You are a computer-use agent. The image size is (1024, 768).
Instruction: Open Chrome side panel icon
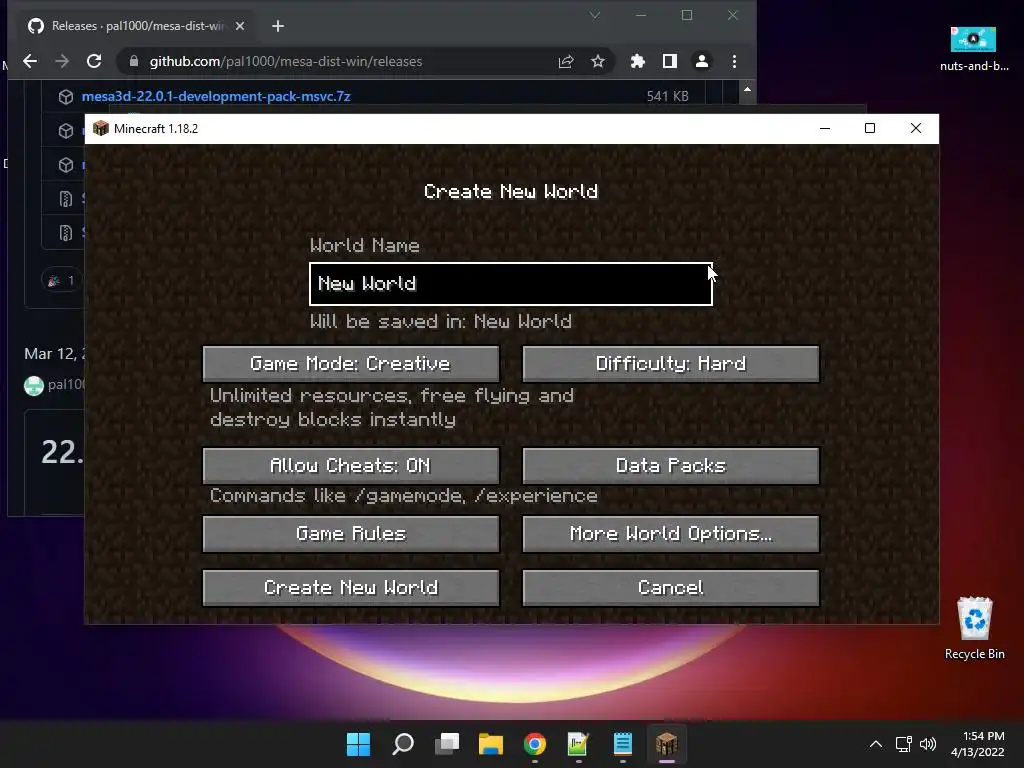click(x=669, y=61)
